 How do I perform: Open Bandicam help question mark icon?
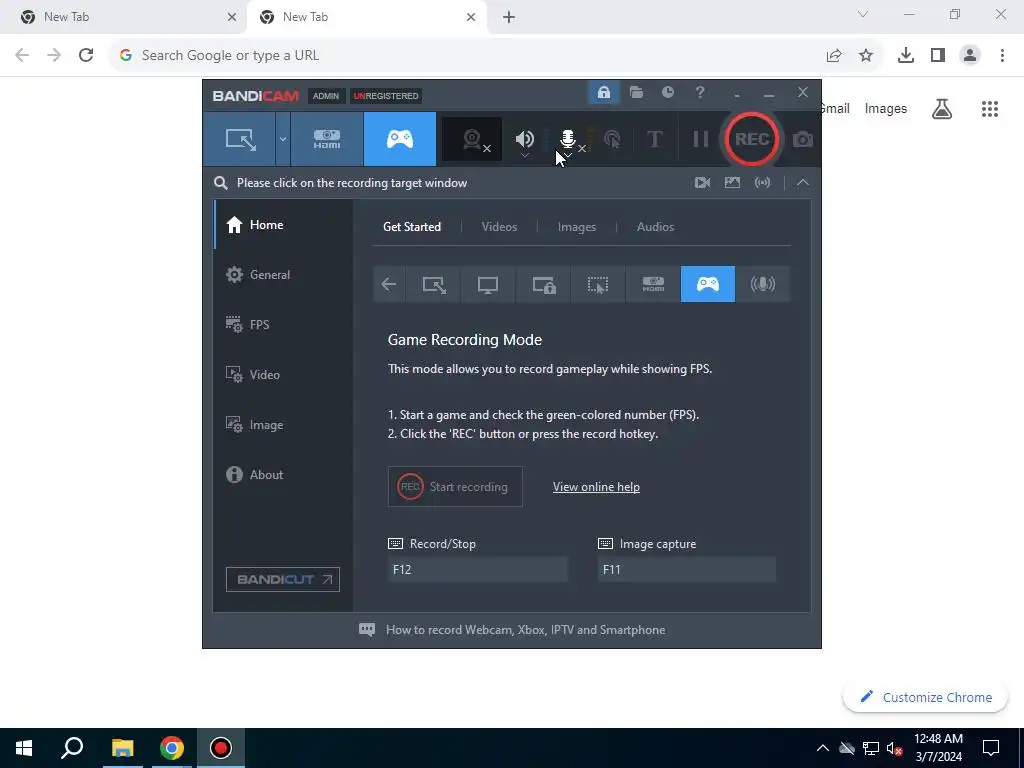700,93
